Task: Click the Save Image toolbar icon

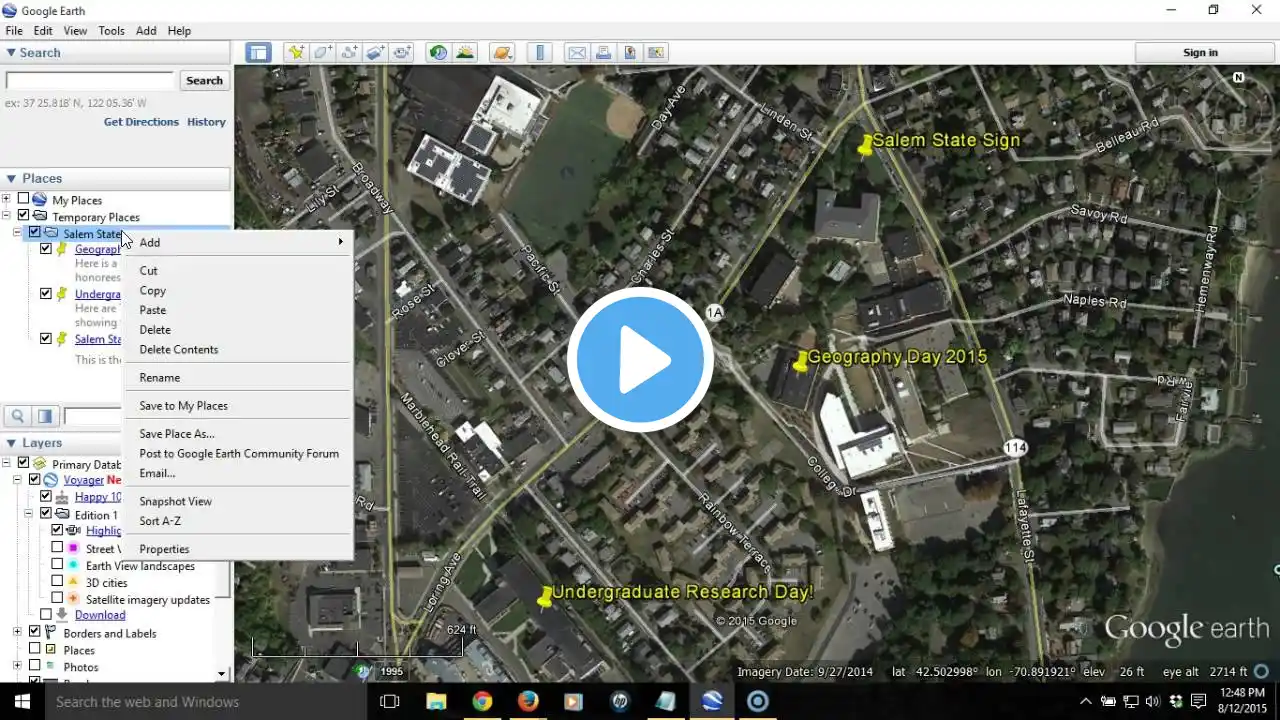Action: [630, 53]
